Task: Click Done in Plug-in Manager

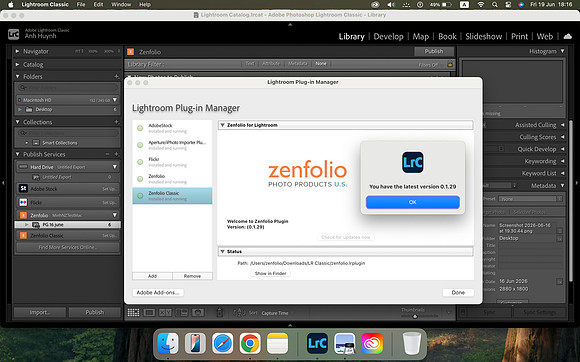Action: 458,292
